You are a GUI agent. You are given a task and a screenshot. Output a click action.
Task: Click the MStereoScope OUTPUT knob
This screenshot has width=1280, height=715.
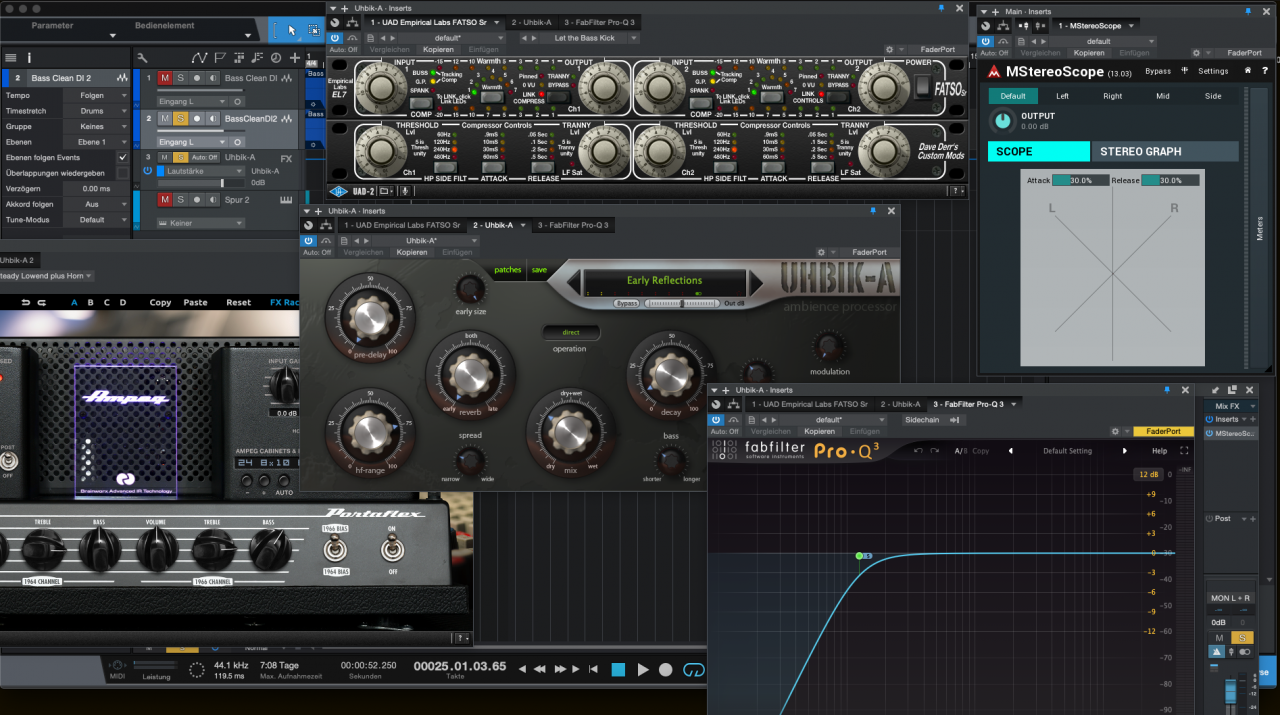(1001, 121)
